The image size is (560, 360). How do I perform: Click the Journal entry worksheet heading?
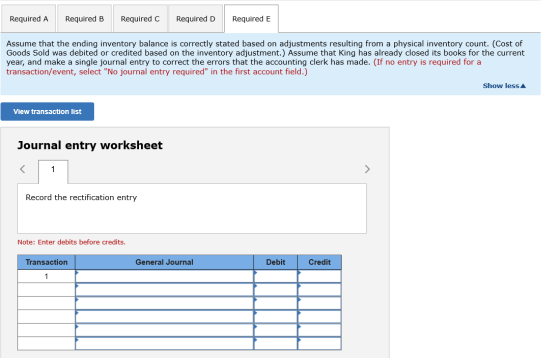90,145
